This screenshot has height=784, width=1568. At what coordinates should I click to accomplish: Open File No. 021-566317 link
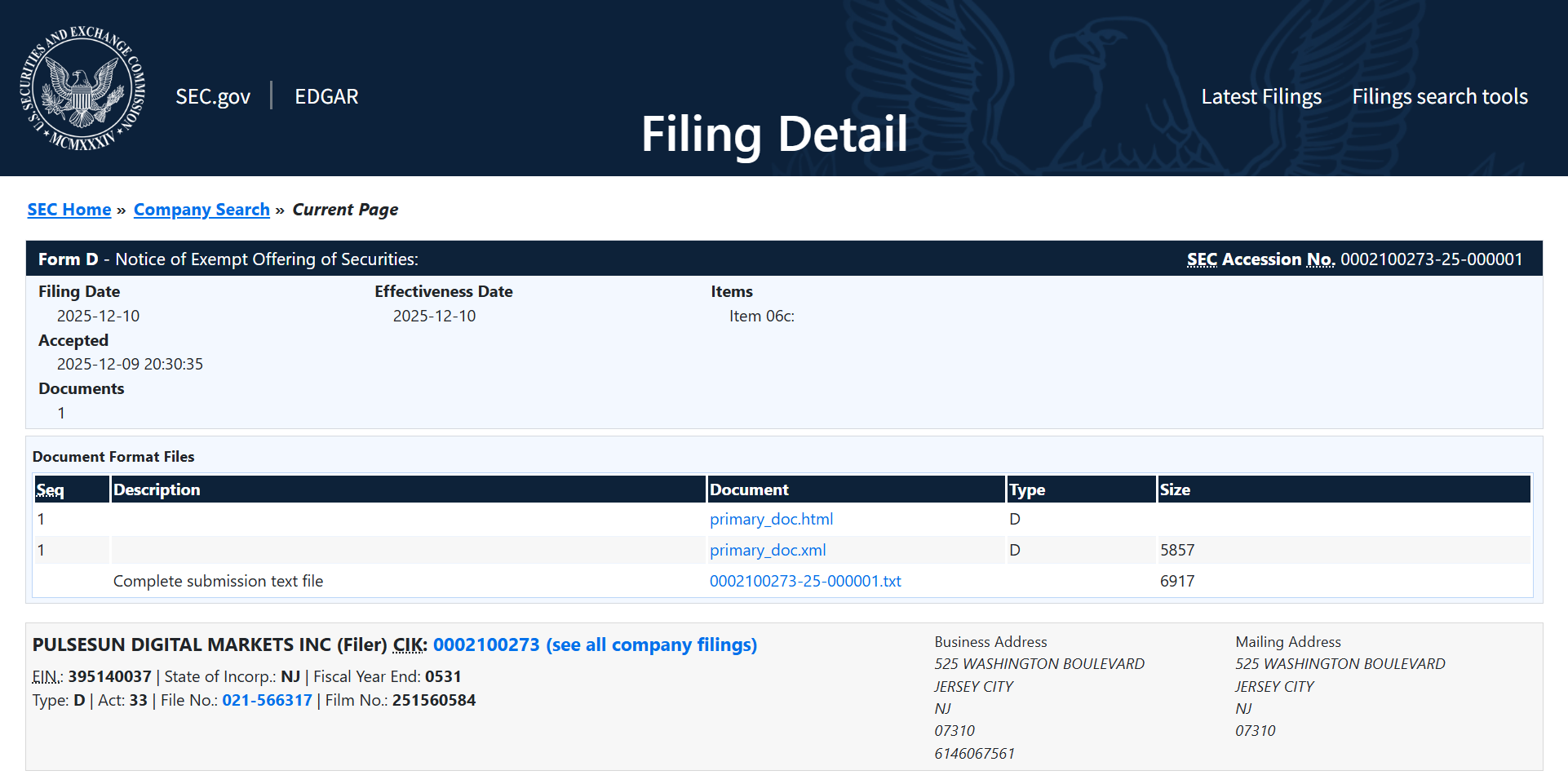(x=267, y=700)
